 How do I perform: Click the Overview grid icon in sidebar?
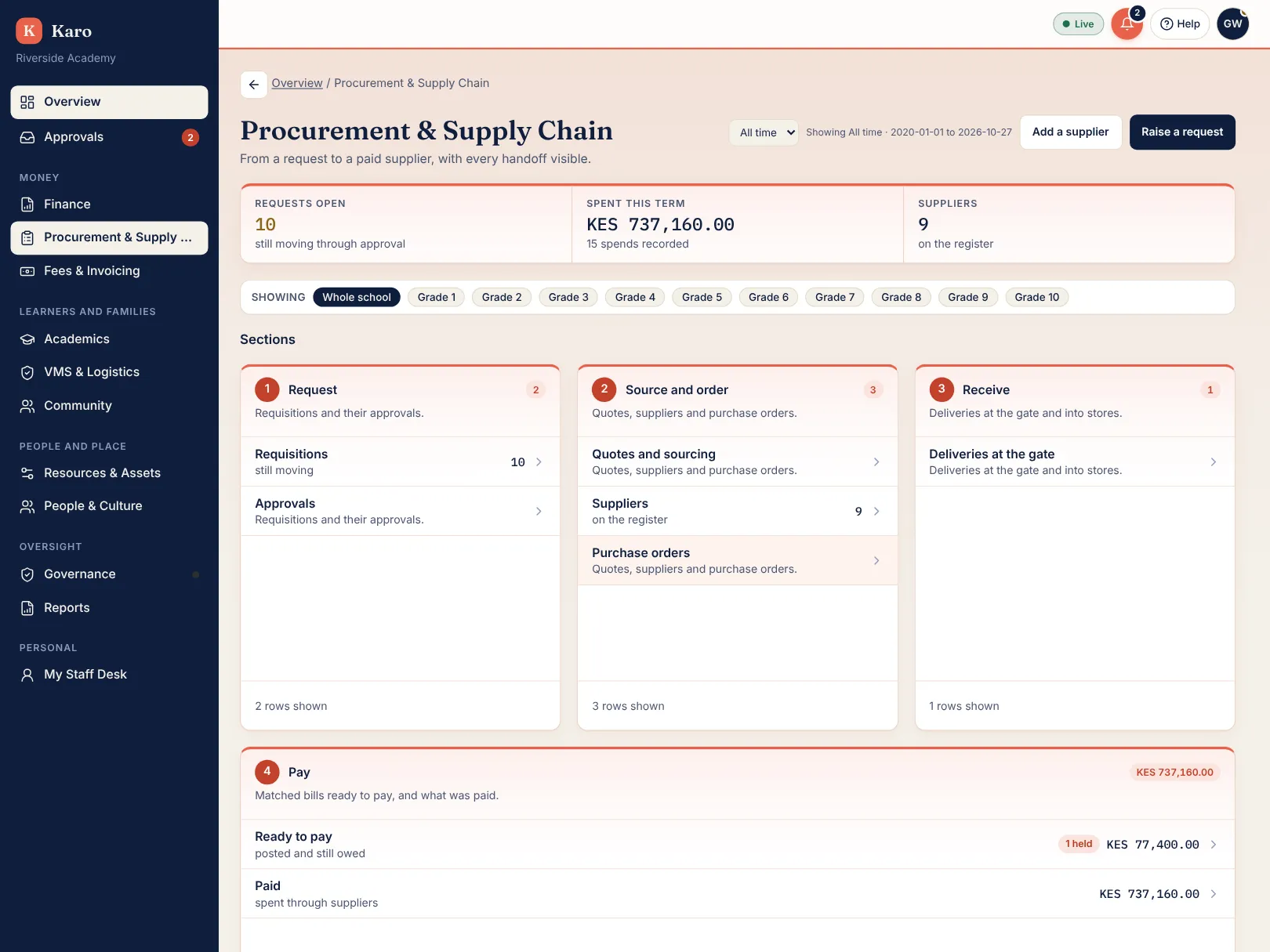27,102
